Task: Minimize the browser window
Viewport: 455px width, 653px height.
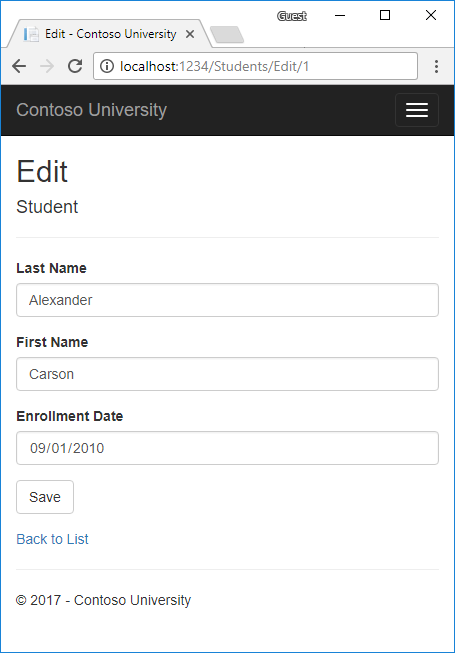Action: [340, 15]
